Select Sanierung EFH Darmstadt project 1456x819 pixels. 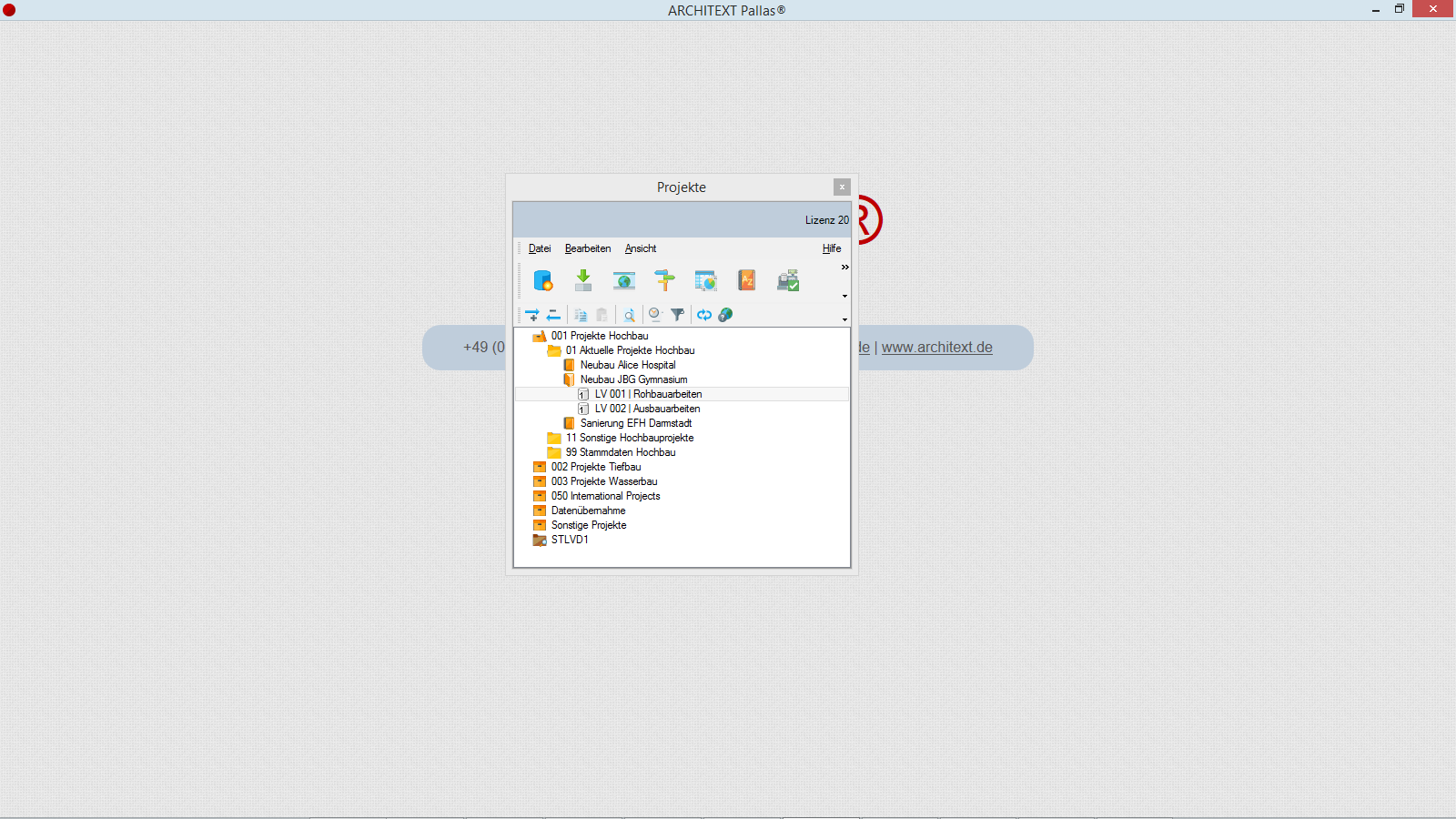click(x=636, y=423)
